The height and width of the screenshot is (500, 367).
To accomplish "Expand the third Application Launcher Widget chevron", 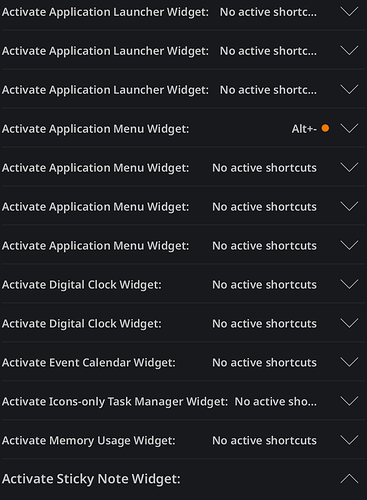I will 349,90.
